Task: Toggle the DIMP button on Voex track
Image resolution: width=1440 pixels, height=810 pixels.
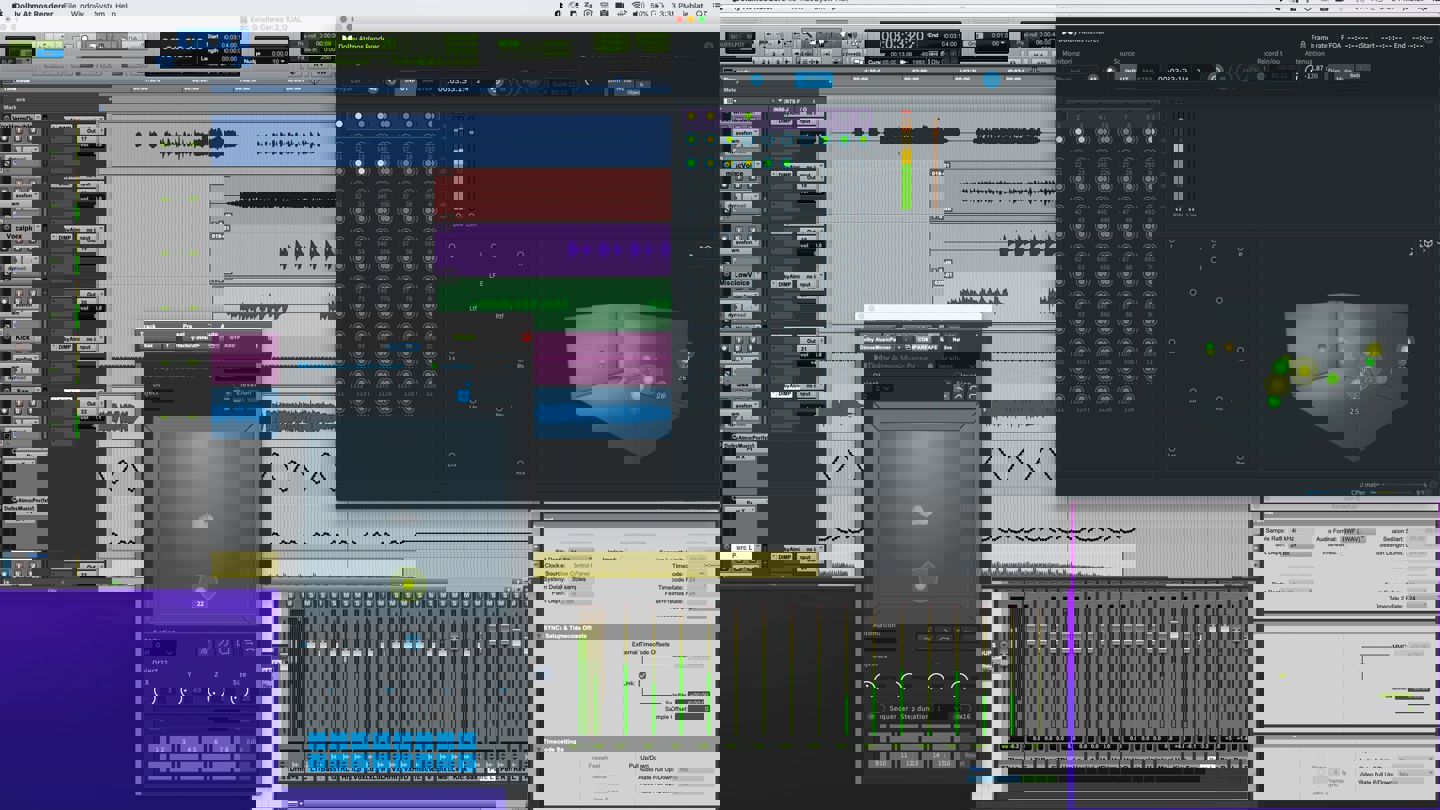Action: point(64,239)
